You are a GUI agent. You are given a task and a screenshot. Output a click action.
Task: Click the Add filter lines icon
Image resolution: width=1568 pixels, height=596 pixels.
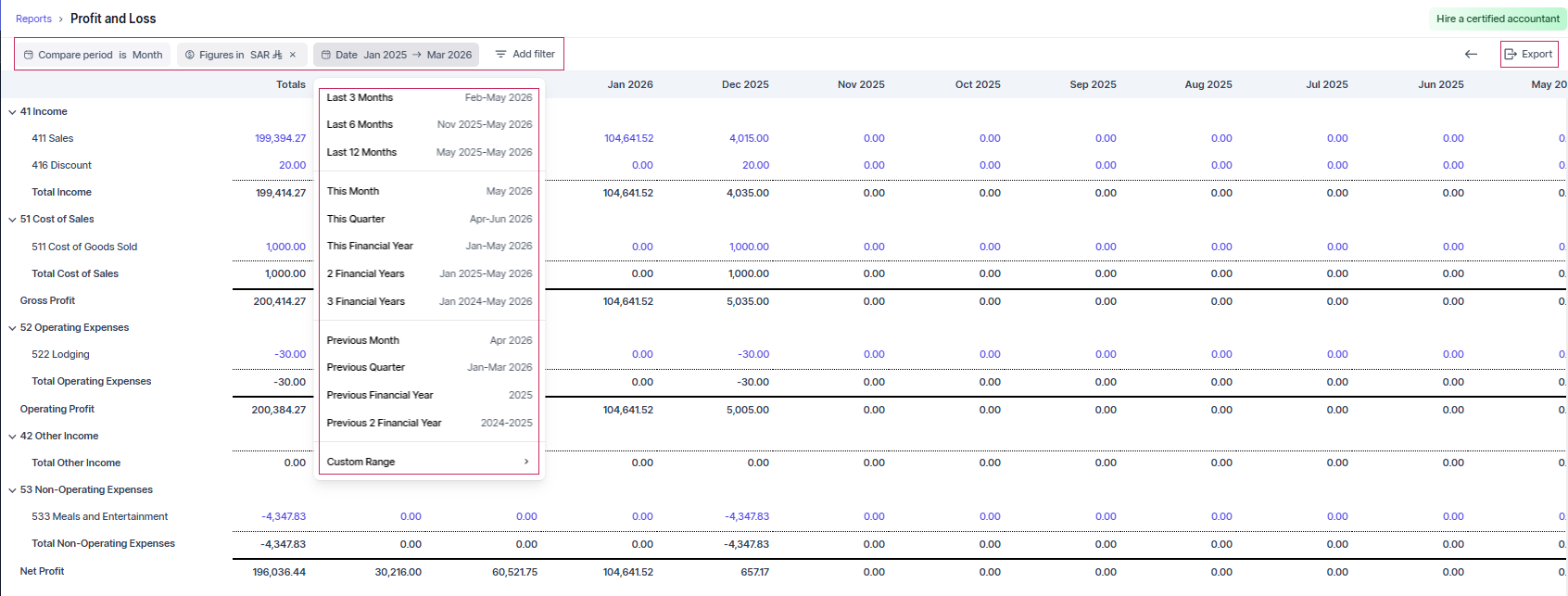click(x=500, y=55)
